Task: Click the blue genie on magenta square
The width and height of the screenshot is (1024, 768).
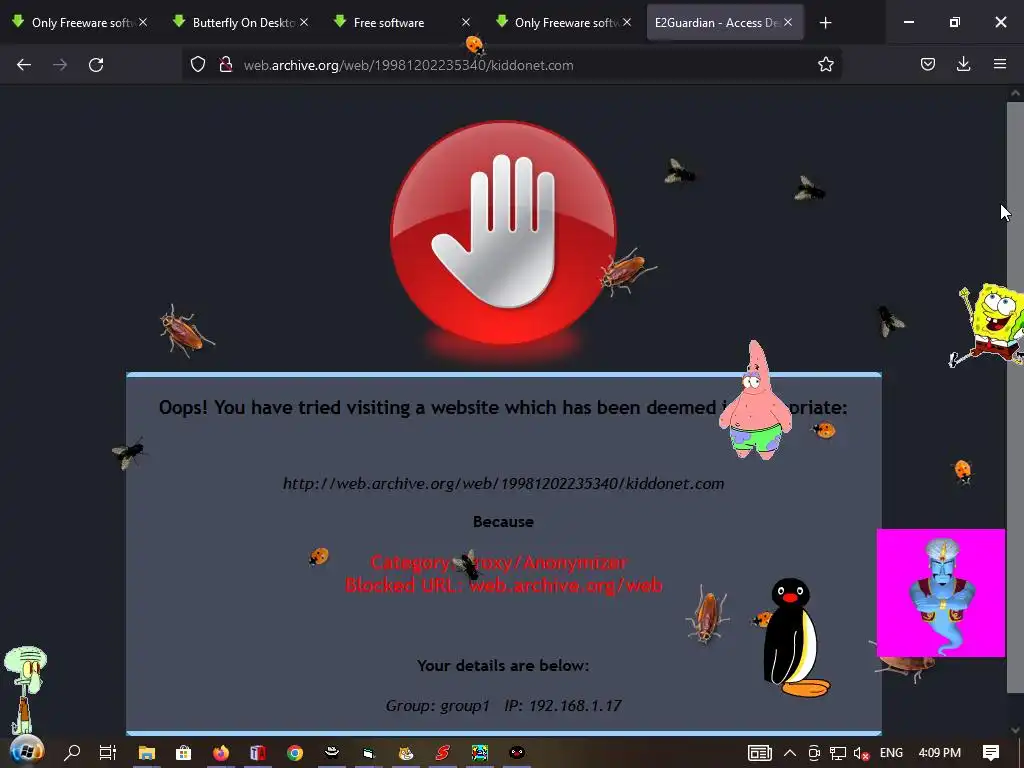Action: (940, 593)
